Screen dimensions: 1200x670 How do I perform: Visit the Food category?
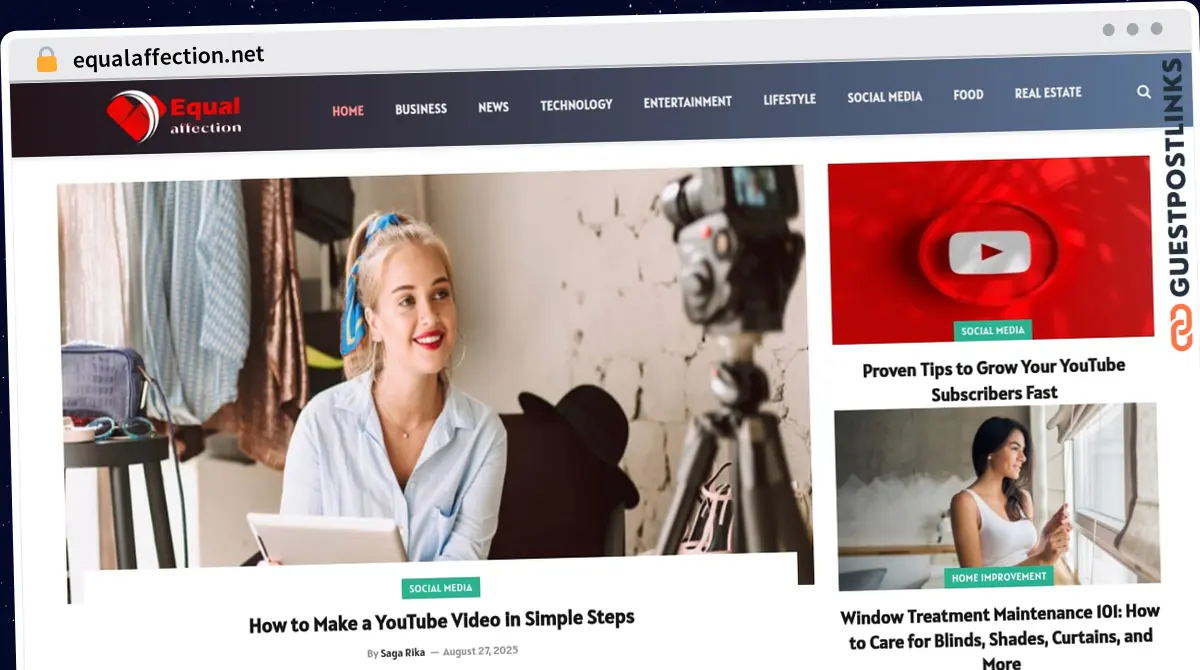coord(968,95)
